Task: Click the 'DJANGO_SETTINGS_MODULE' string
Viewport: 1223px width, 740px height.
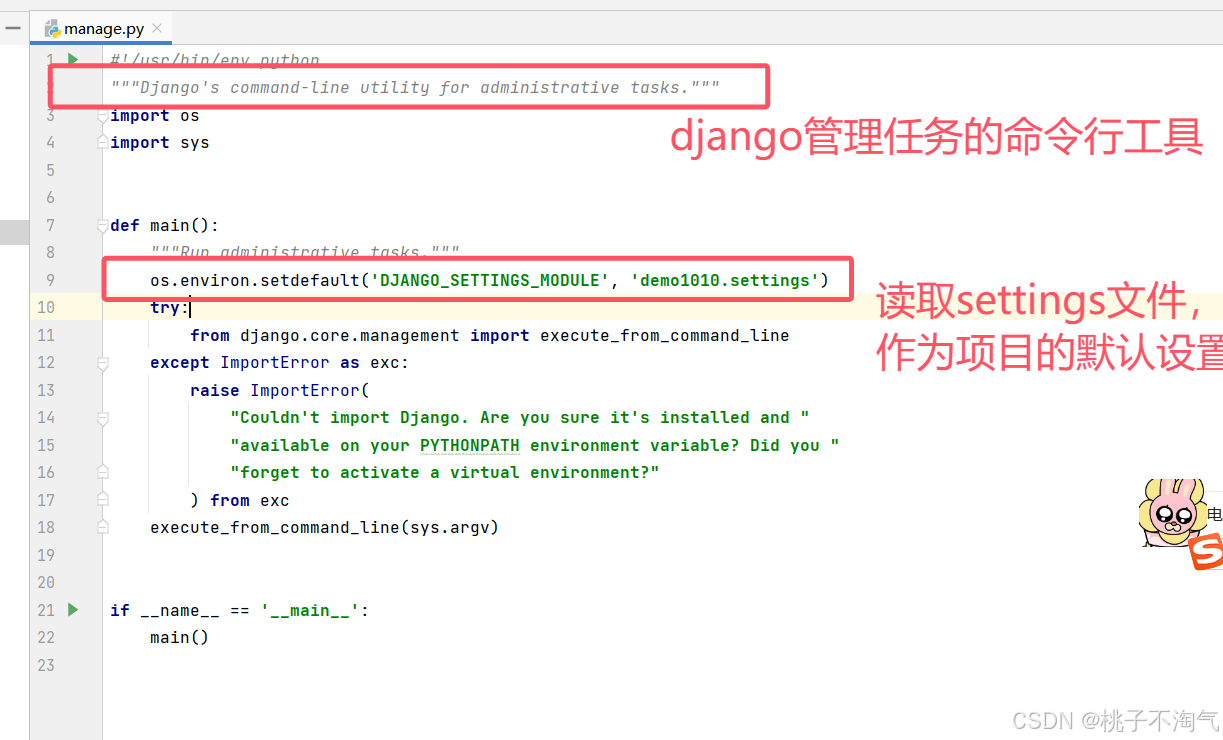Action: pyautogui.click(x=490, y=280)
